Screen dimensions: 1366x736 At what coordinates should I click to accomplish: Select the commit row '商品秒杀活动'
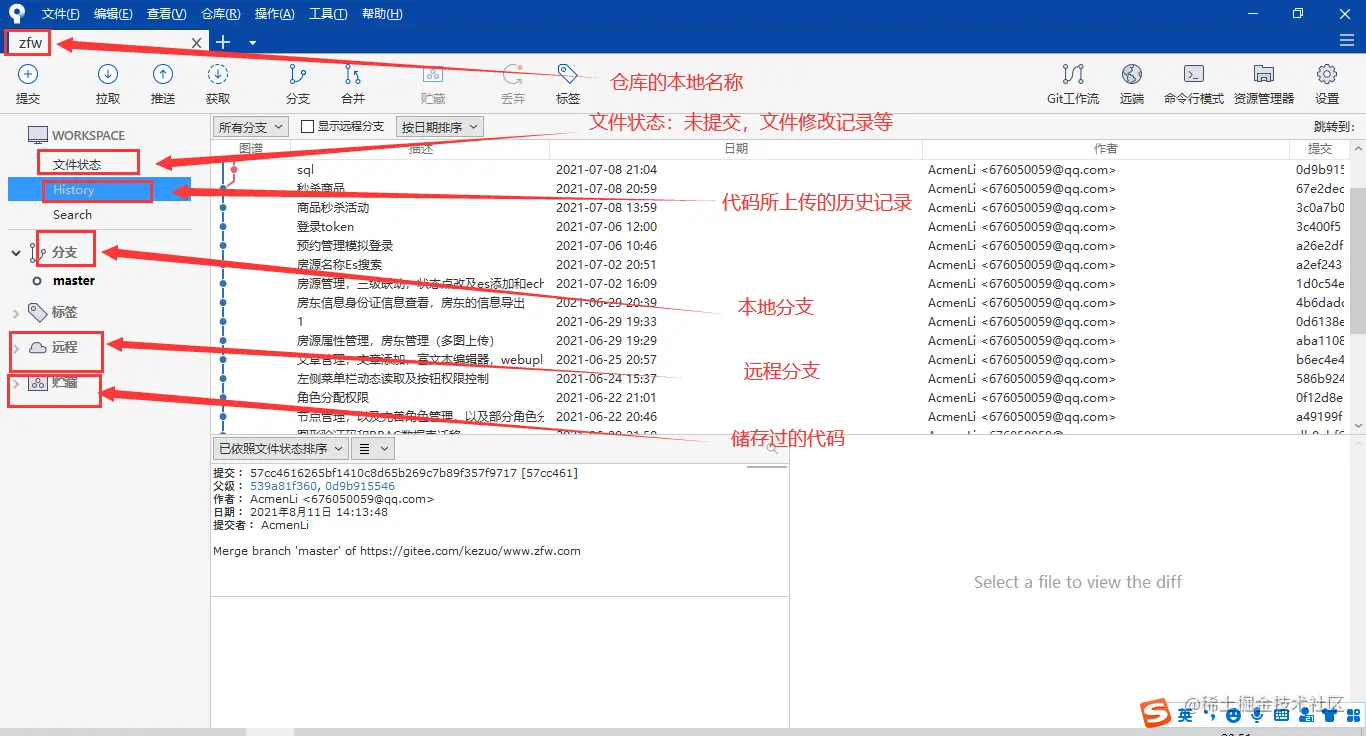(x=780, y=208)
